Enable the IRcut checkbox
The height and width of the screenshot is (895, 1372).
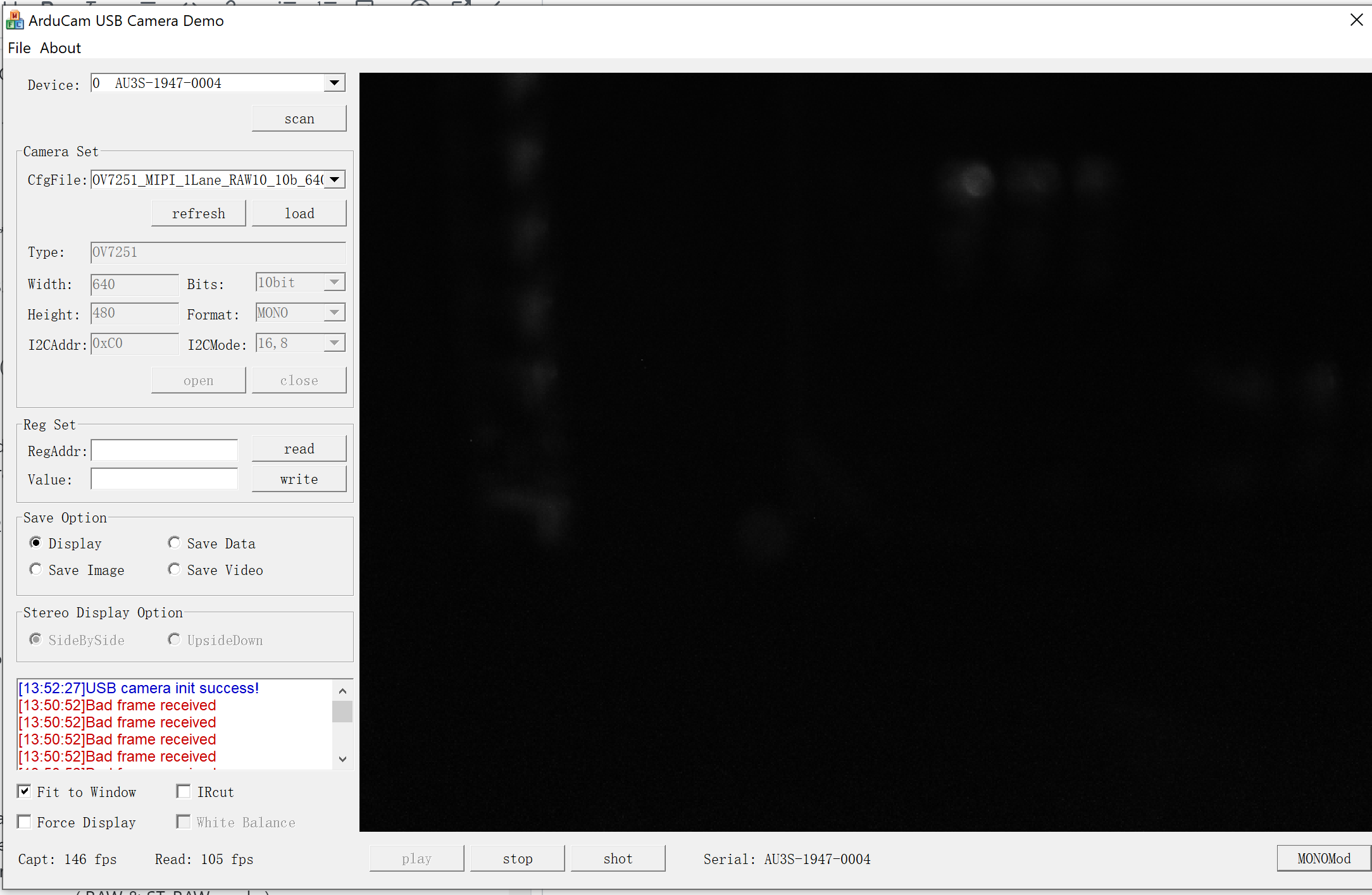(184, 791)
